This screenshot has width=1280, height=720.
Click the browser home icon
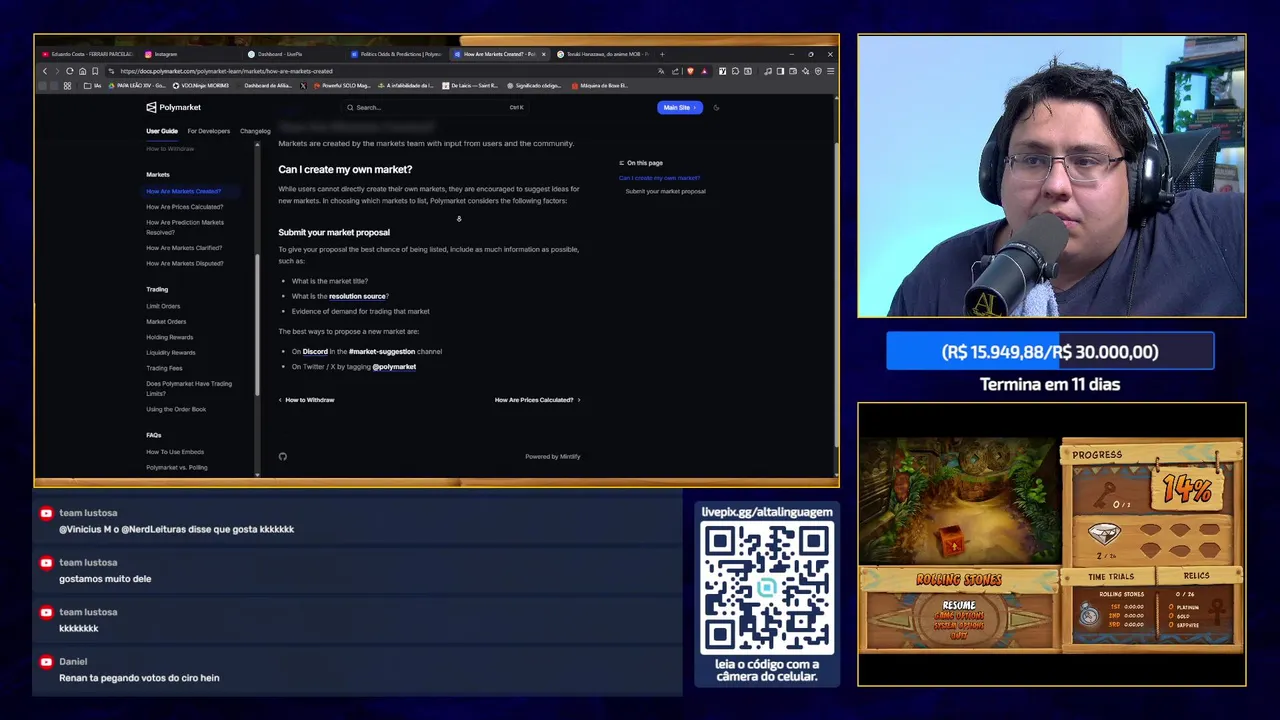82,71
